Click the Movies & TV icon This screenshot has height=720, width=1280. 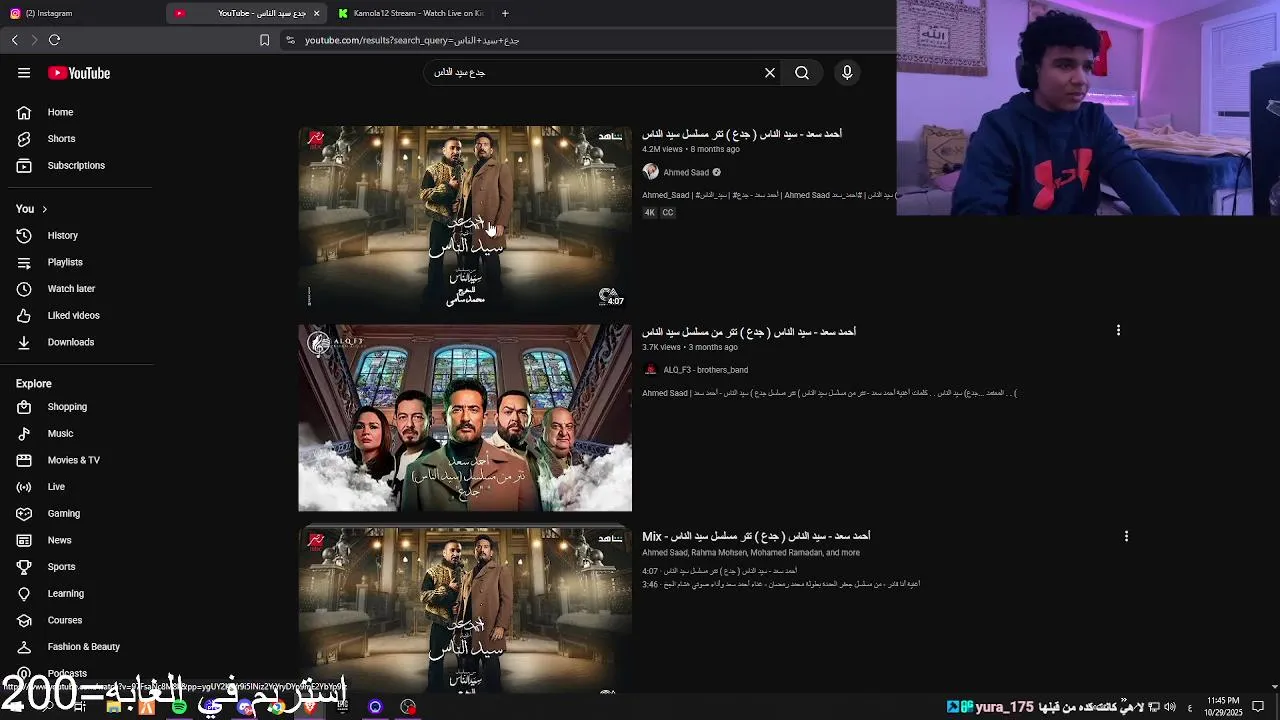(x=24, y=460)
